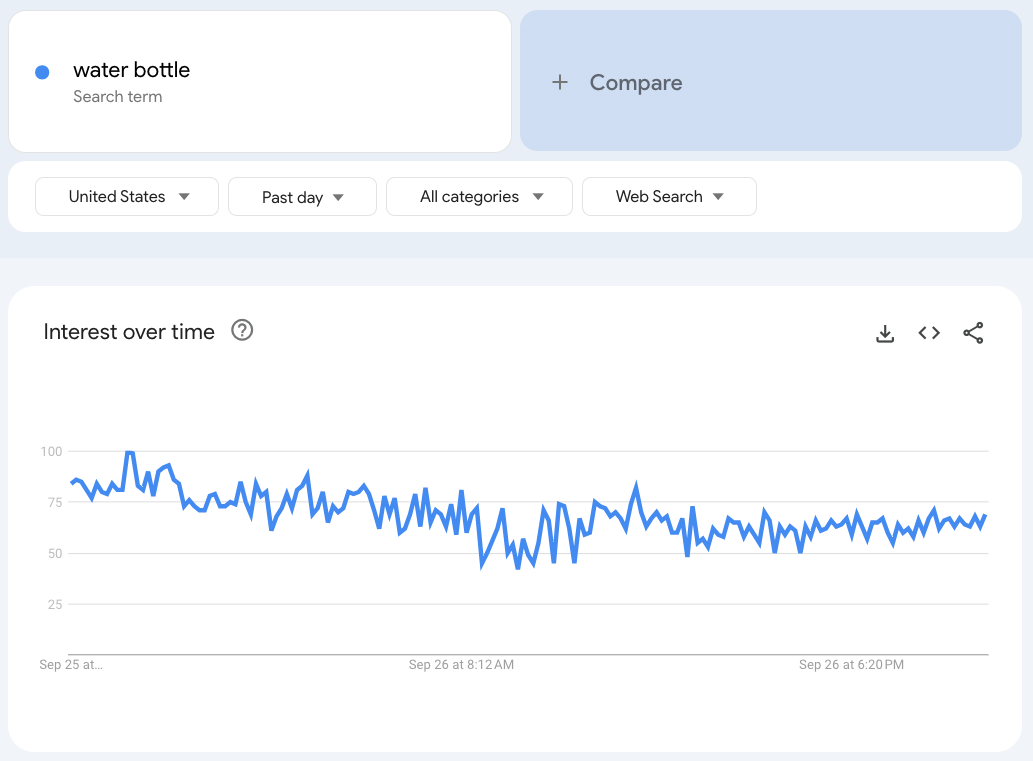This screenshot has height=761, width=1033.
Task: Click the Sep 25 label on the left axis
Action: point(70,664)
